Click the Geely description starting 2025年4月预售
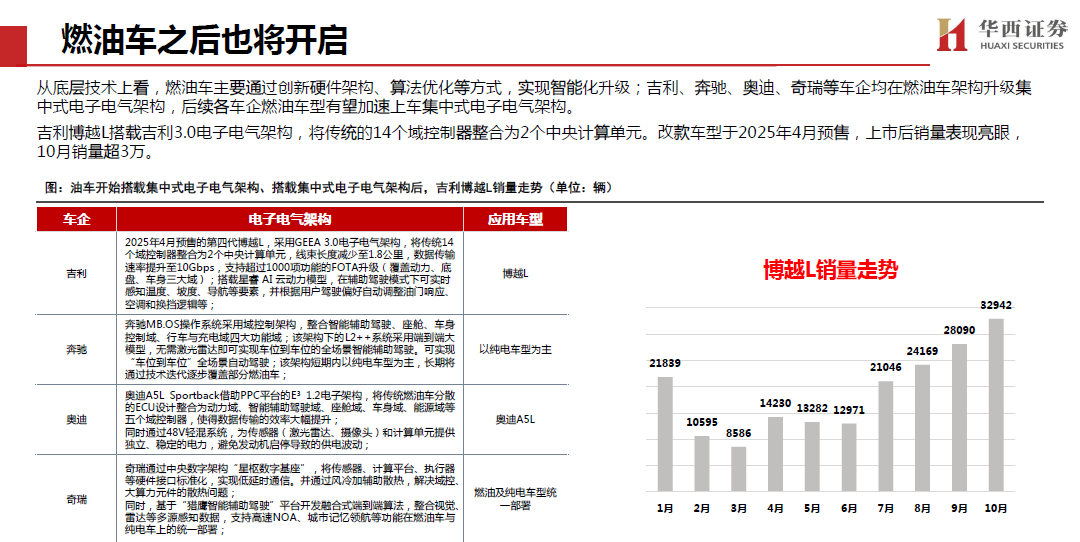This screenshot has height=542, width=1080. pos(290,273)
